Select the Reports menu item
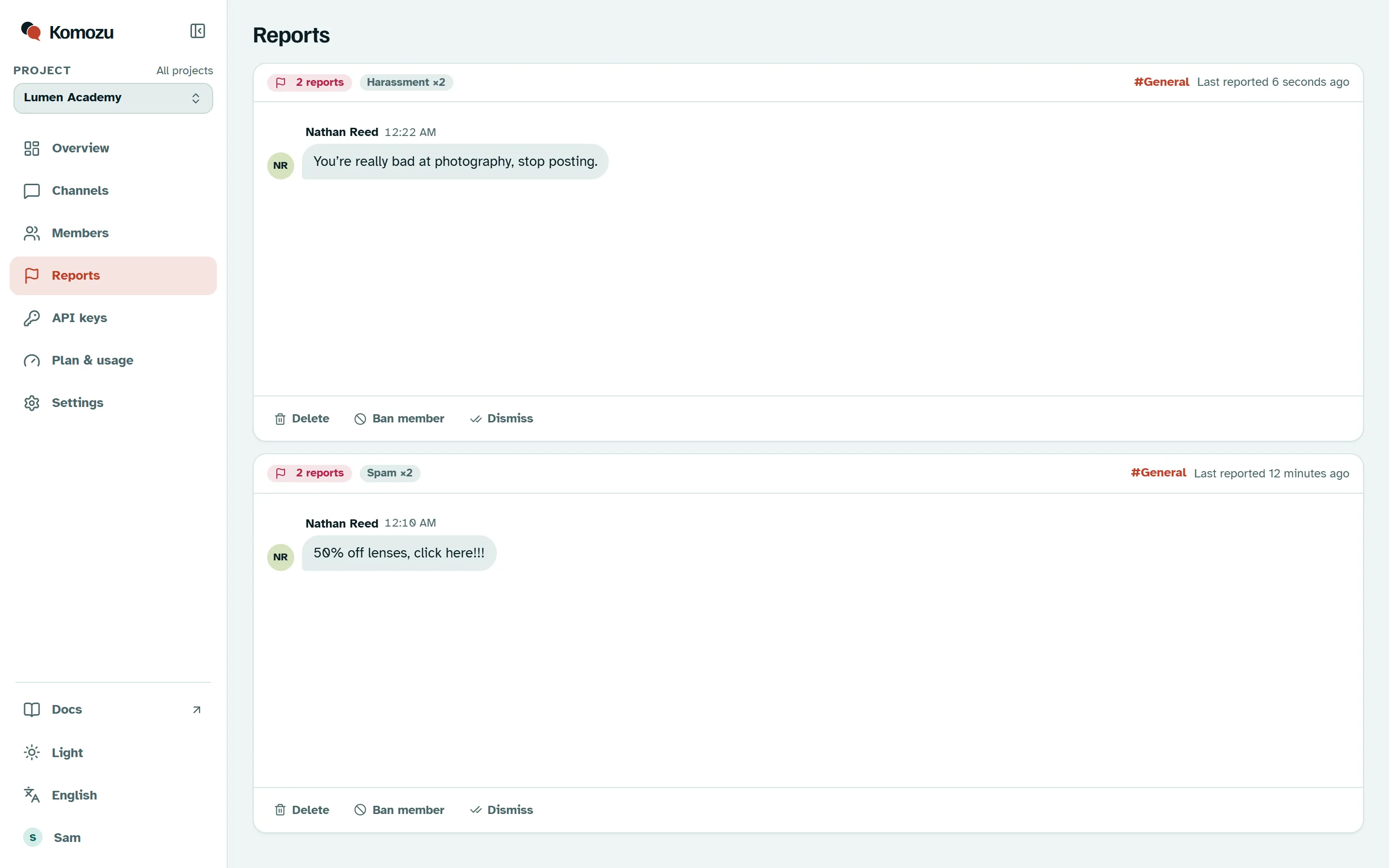This screenshot has width=1389, height=868. click(113, 275)
